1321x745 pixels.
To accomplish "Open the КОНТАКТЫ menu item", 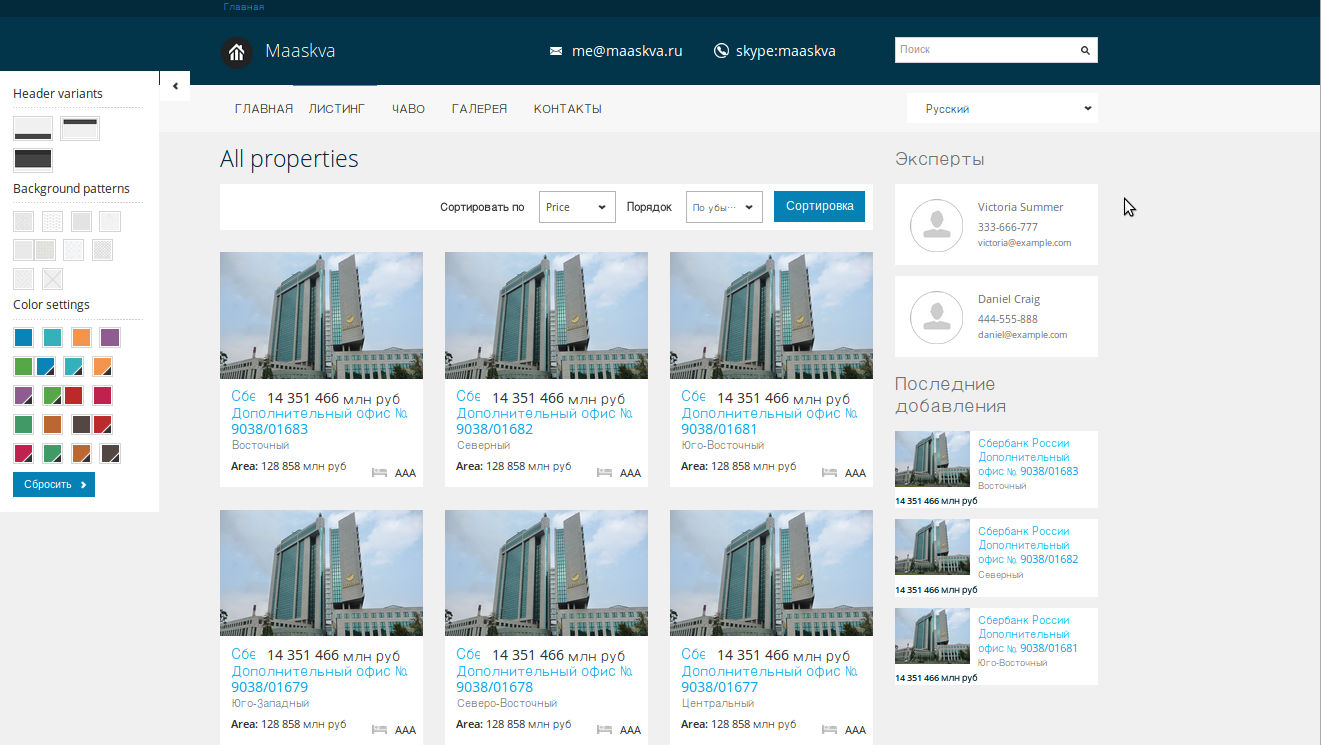I will (x=568, y=109).
